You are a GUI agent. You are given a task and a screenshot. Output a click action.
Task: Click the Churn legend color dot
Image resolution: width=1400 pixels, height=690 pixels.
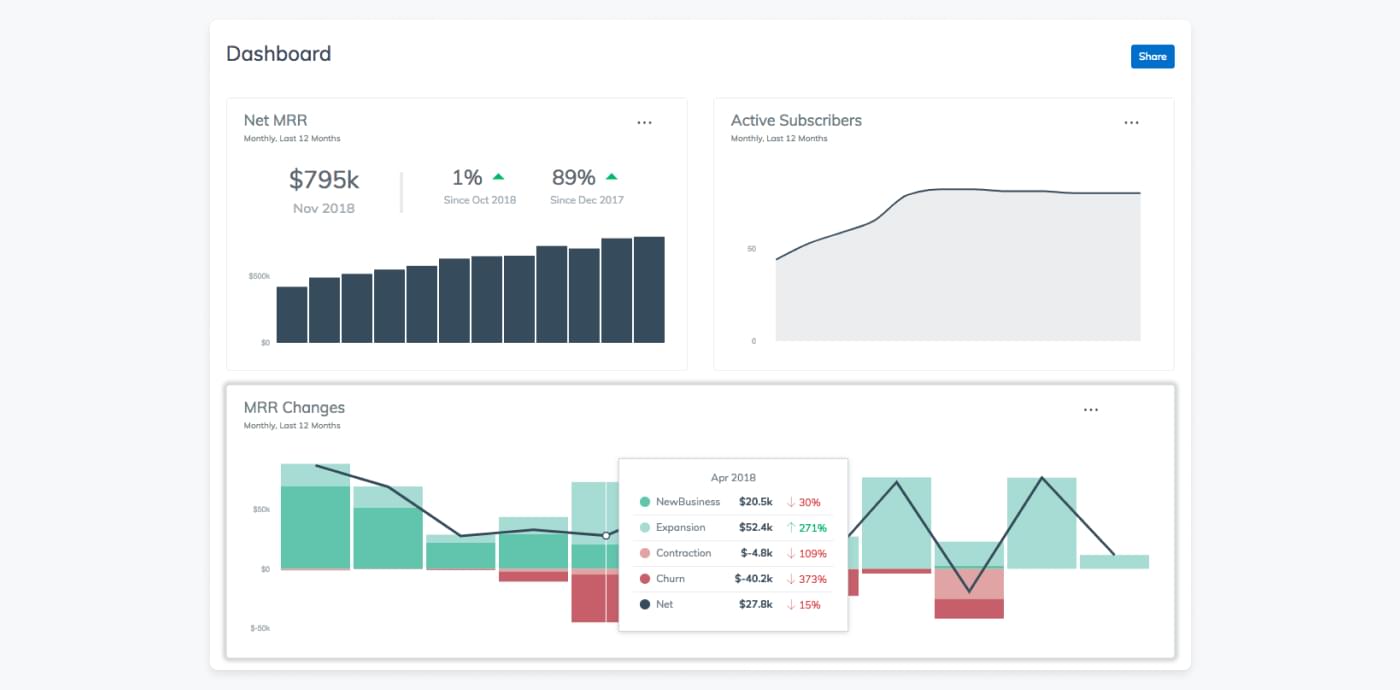pyautogui.click(x=645, y=579)
